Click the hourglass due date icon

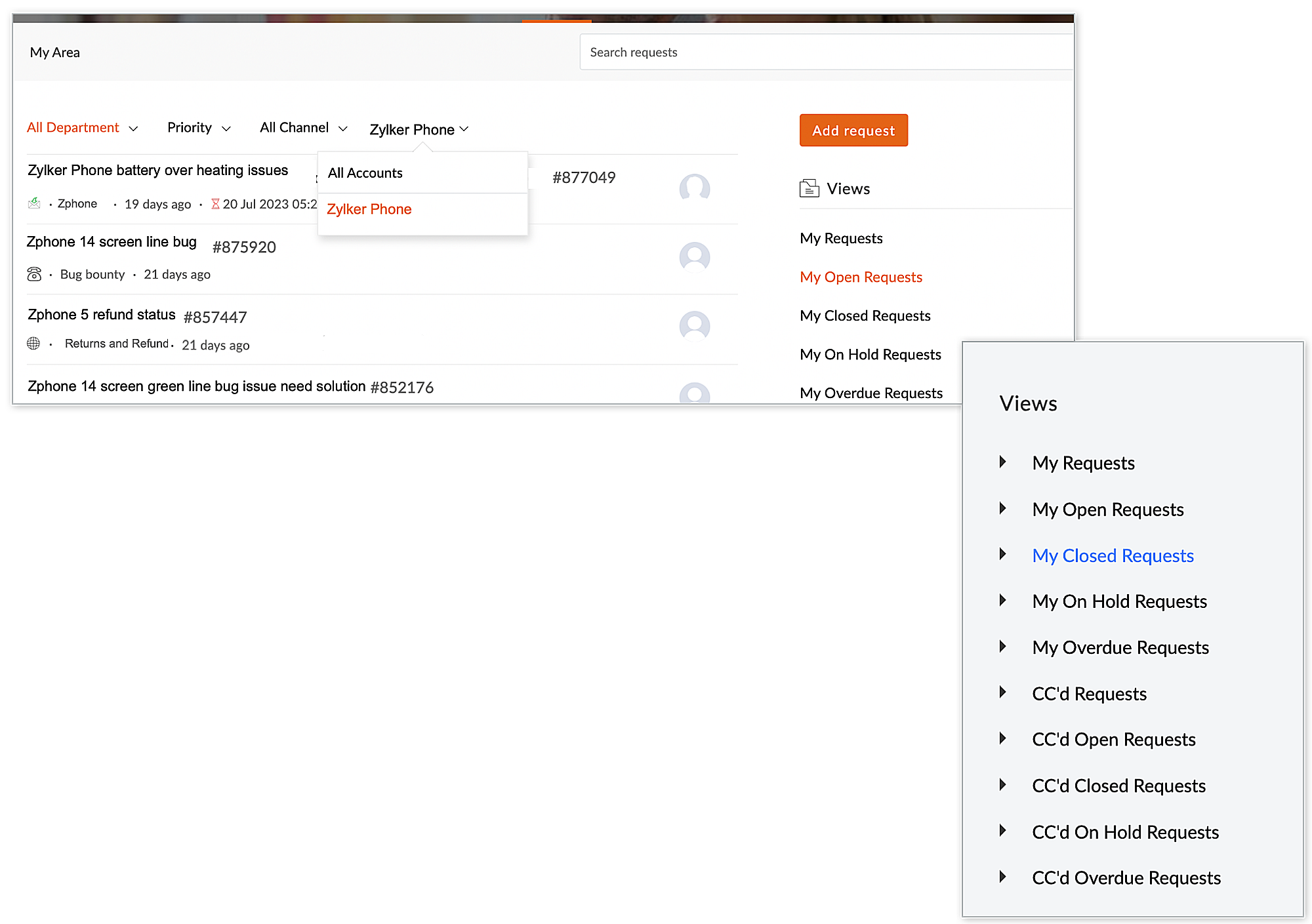215,204
